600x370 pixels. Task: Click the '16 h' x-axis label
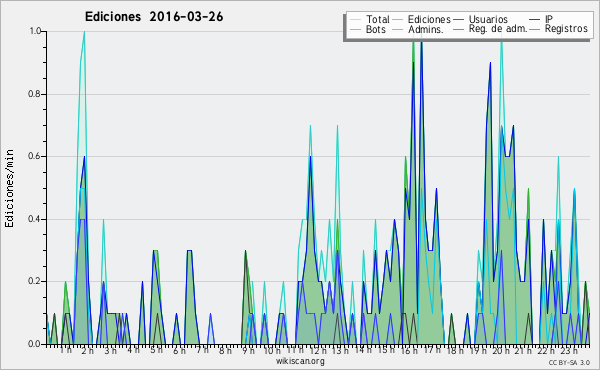click(409, 350)
